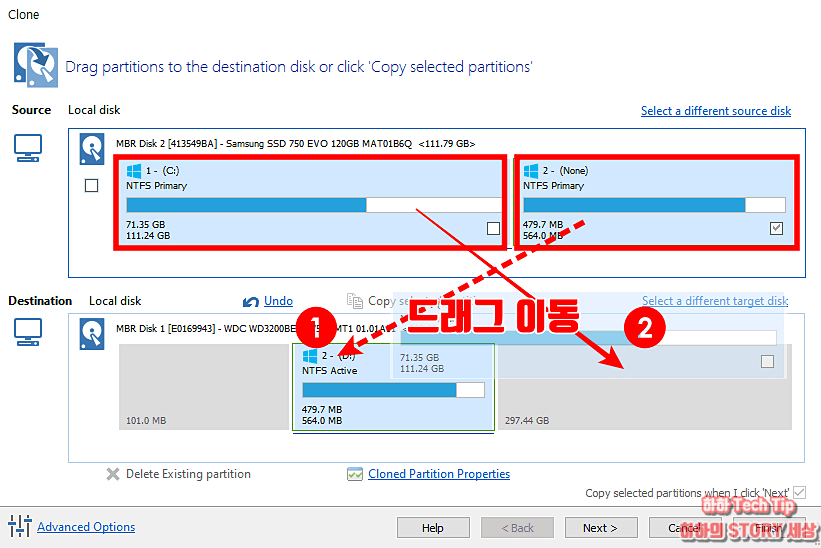The image size is (821, 548).
Task: Click the 'NTFS Primary' label of partition 1 (C:)
Action: click(x=156, y=186)
